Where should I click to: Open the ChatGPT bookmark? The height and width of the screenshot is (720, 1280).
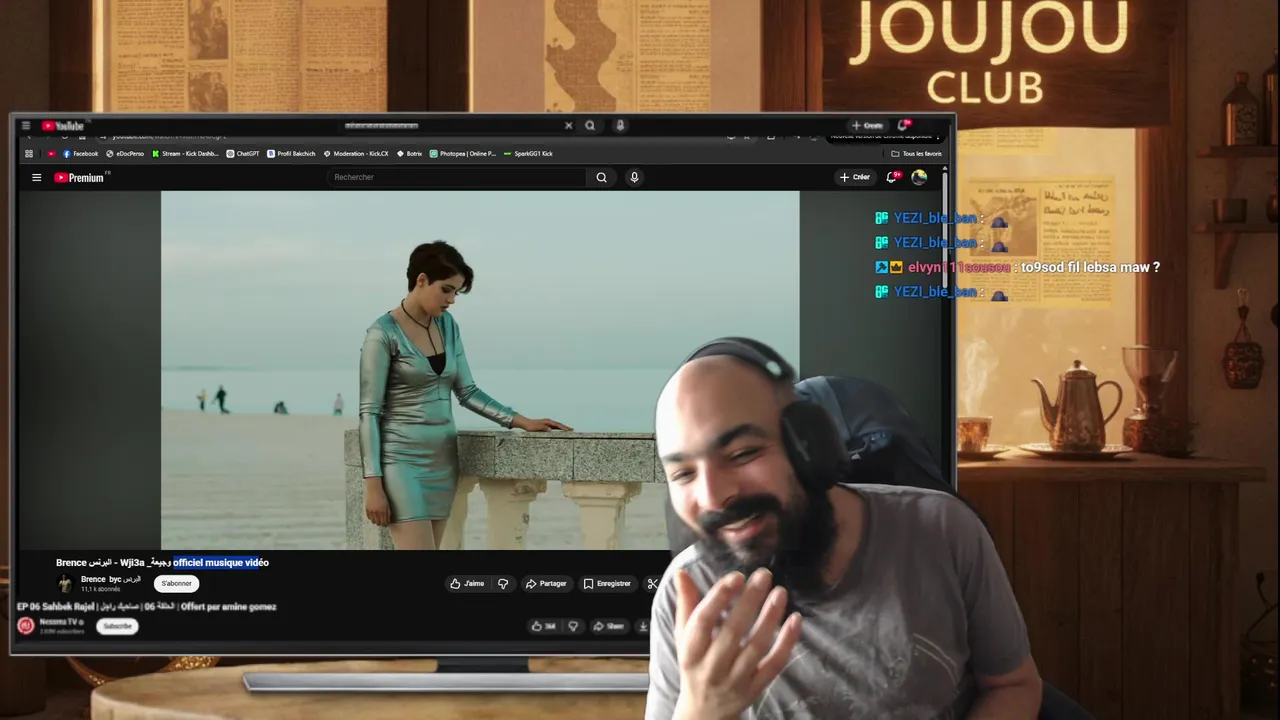pos(243,154)
